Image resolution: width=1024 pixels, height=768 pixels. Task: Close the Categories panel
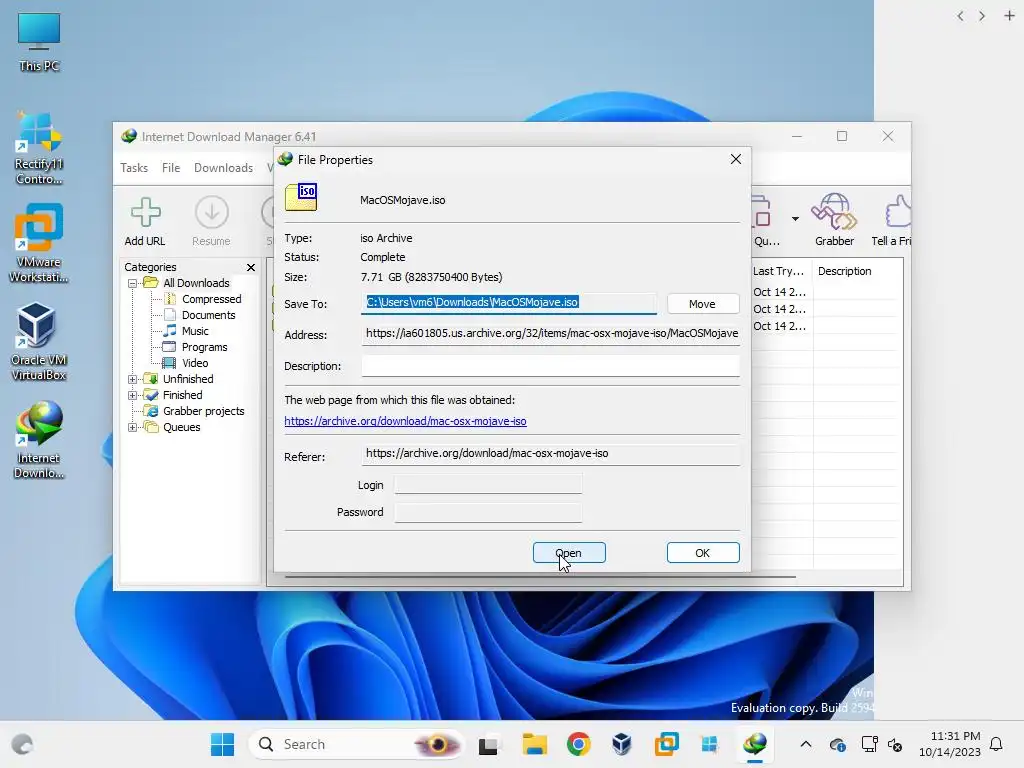point(251,268)
